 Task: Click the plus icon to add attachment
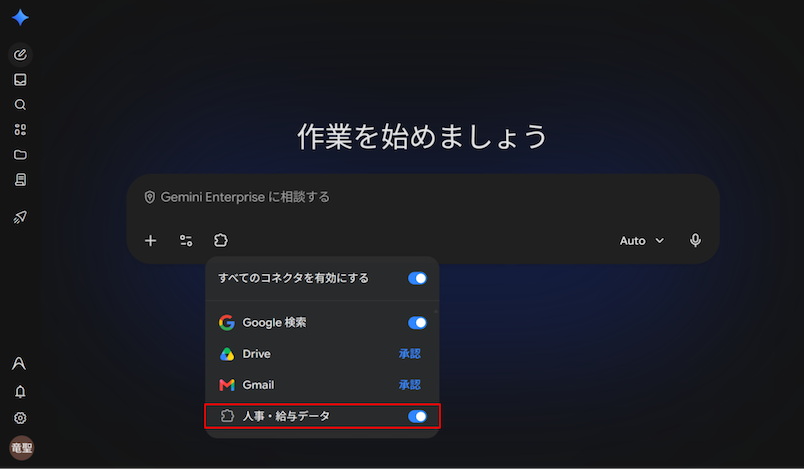(x=150, y=240)
